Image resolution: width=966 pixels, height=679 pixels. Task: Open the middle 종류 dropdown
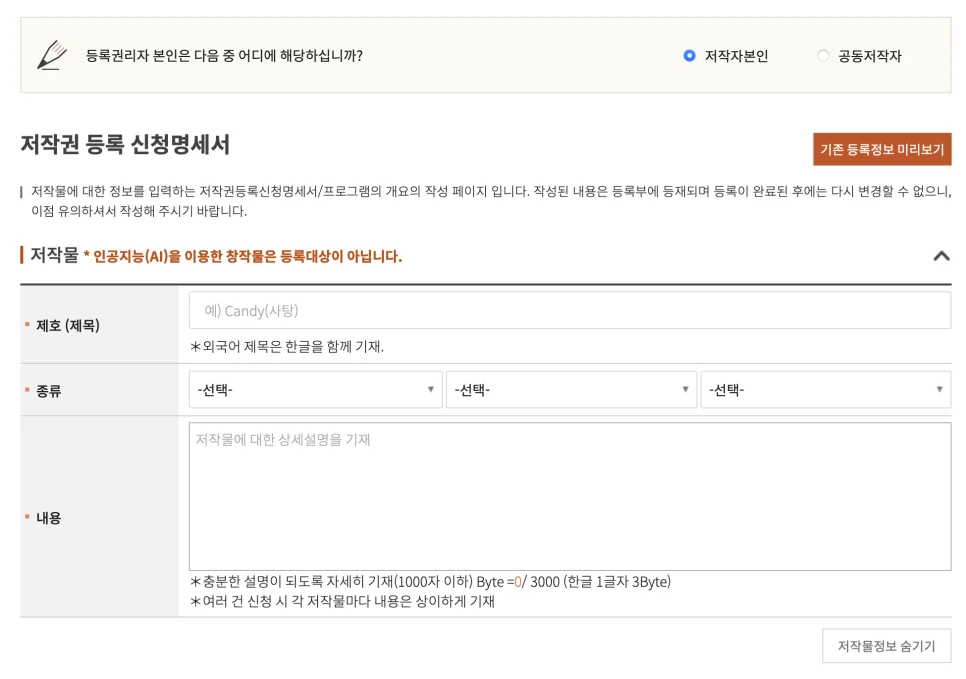click(x=571, y=390)
